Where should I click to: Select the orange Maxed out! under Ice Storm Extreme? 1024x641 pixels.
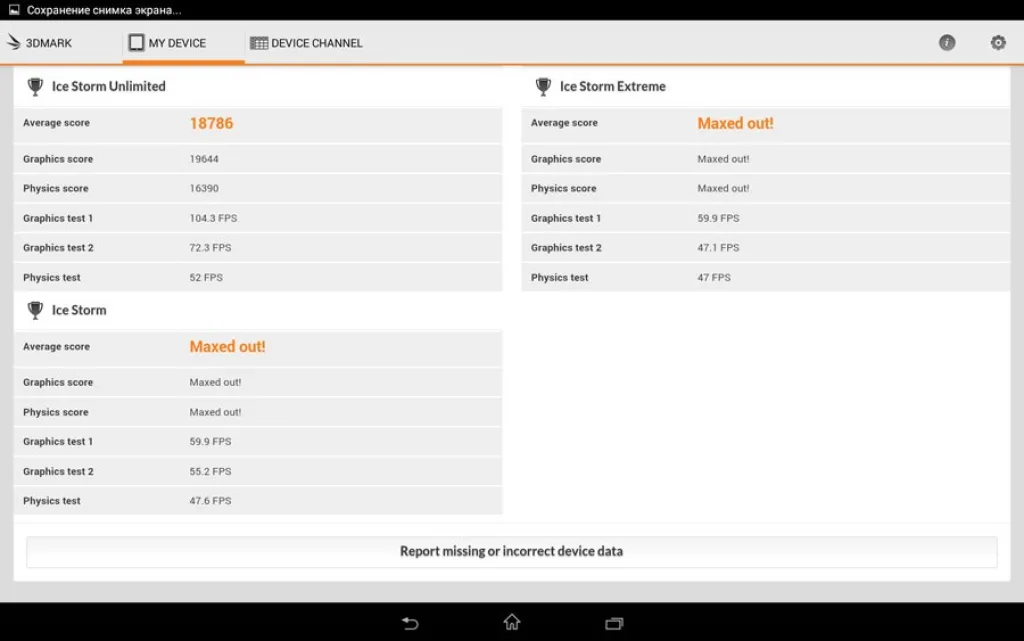(x=735, y=123)
